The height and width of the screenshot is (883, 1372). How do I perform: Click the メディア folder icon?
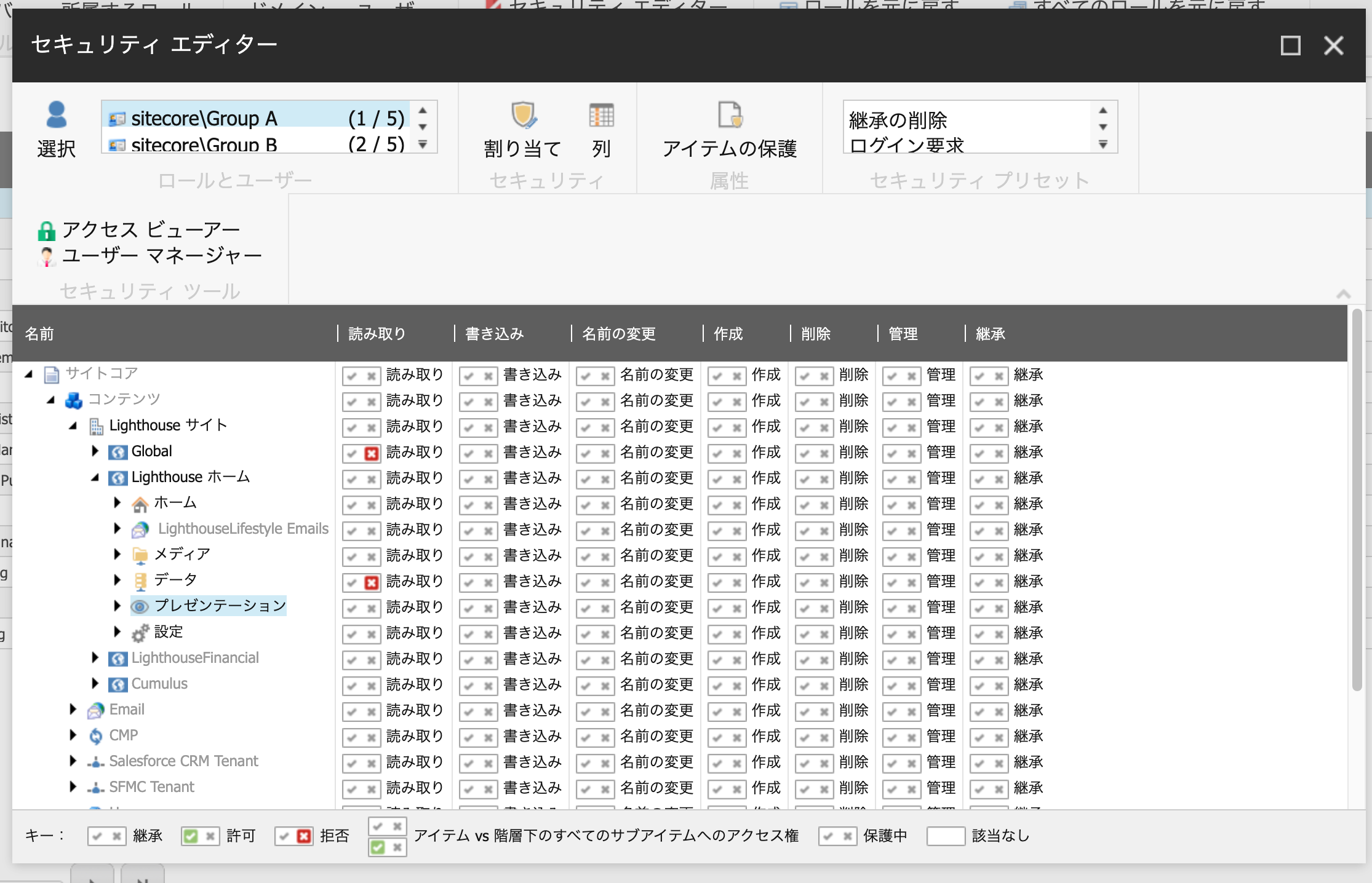(x=140, y=555)
